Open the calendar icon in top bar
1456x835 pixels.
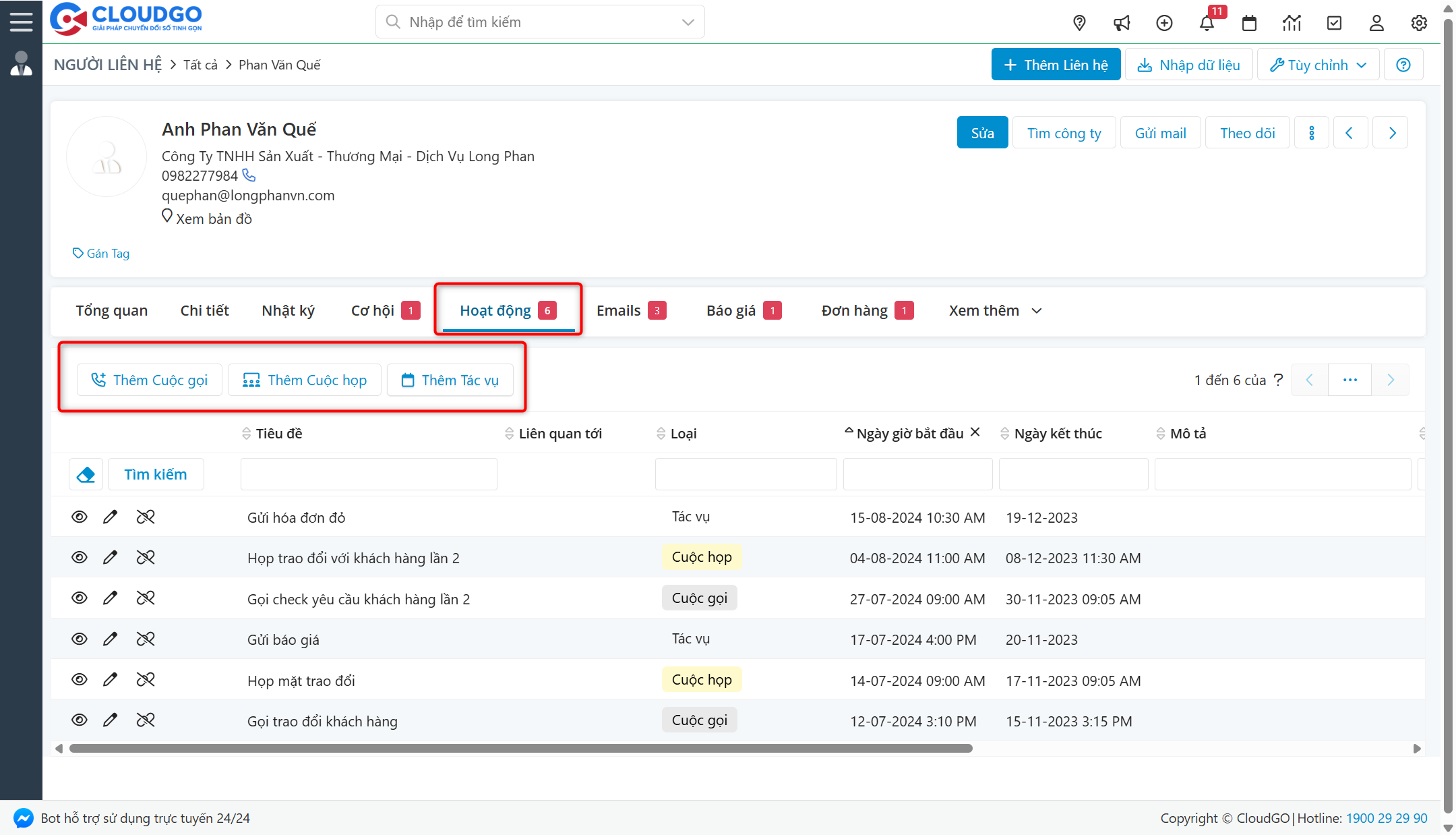click(1249, 23)
